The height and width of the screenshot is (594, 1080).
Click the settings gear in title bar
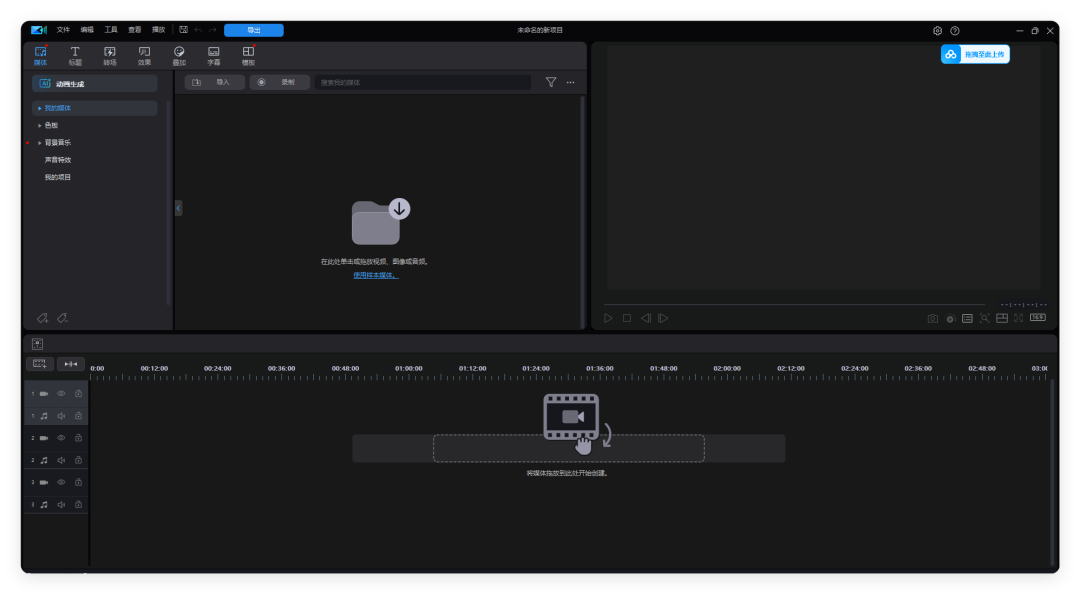tap(937, 31)
